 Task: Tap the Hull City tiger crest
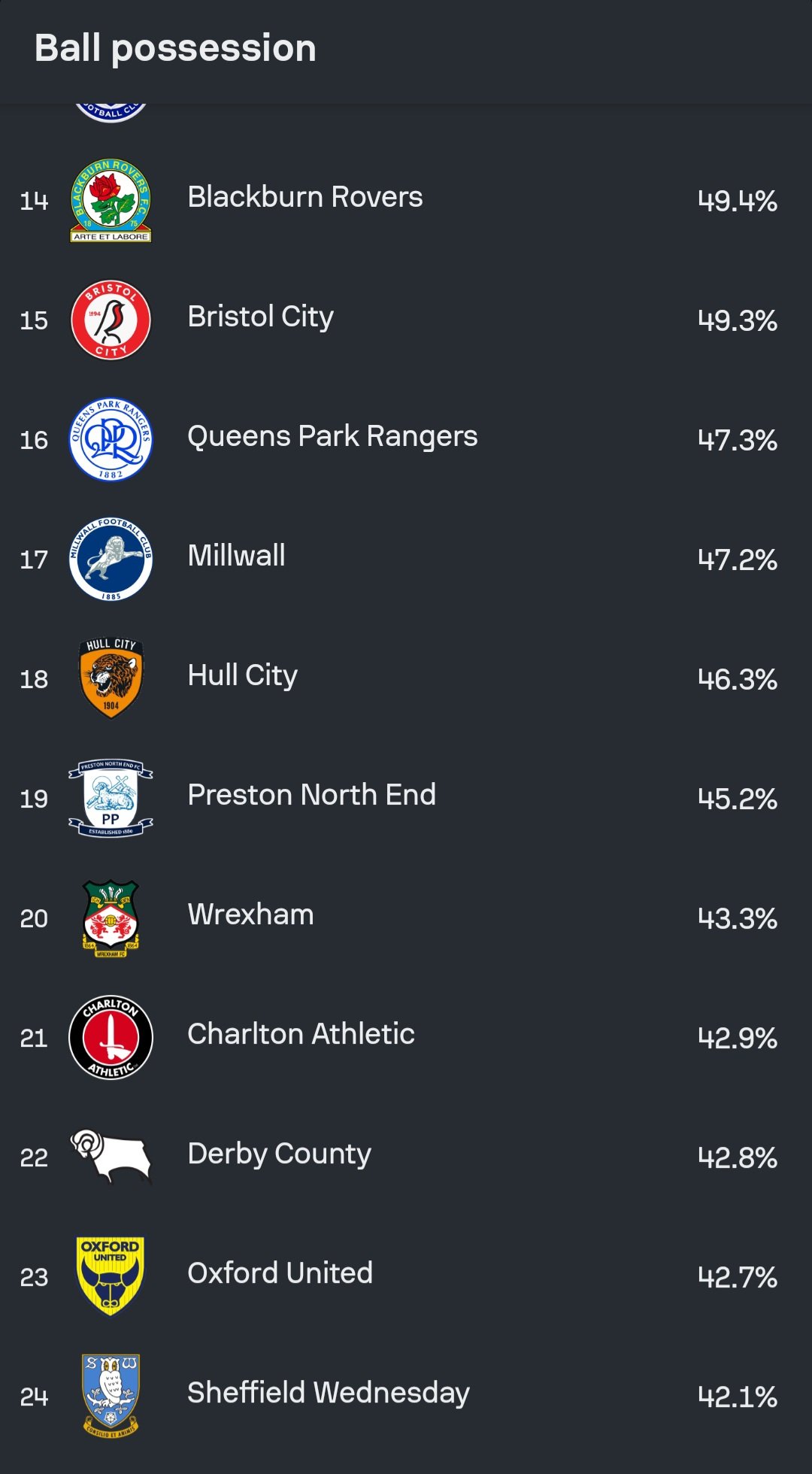click(111, 678)
